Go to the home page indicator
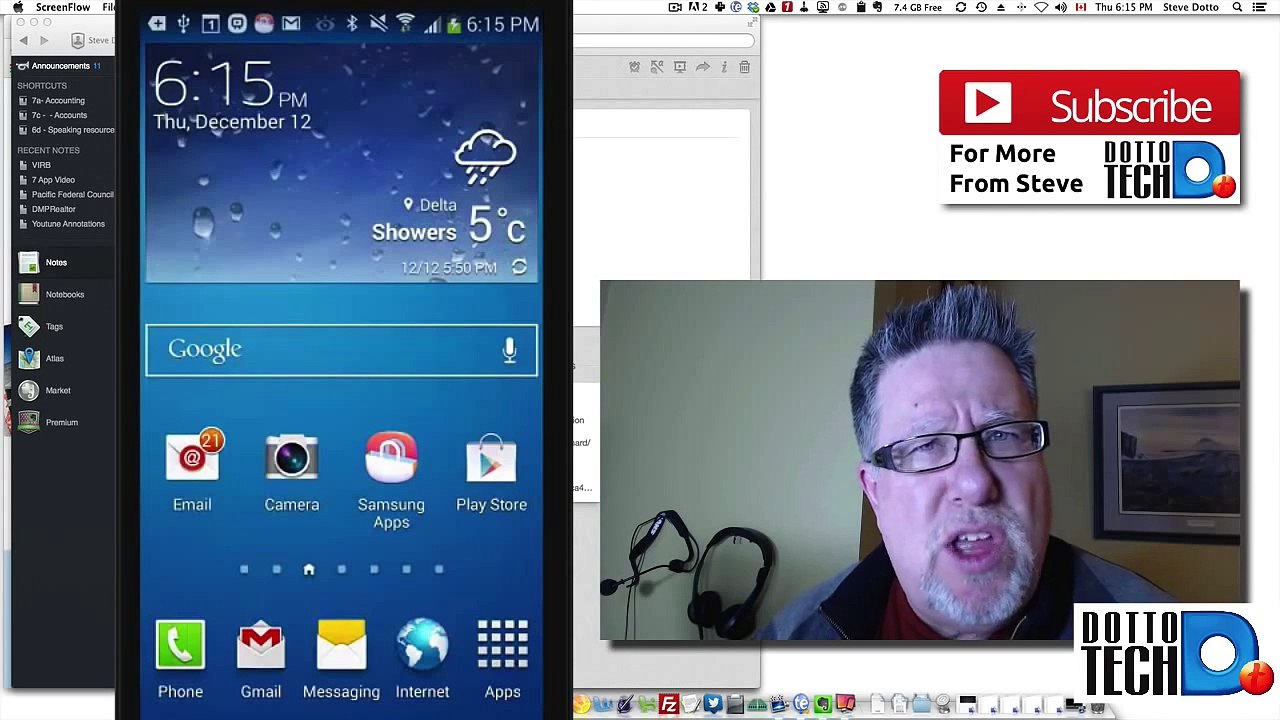 click(308, 569)
